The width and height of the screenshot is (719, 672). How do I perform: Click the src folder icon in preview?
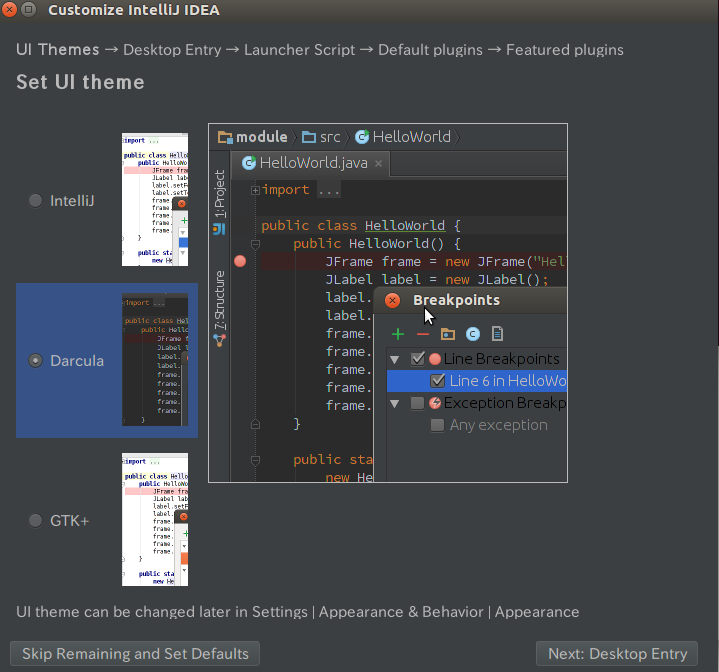(309, 137)
